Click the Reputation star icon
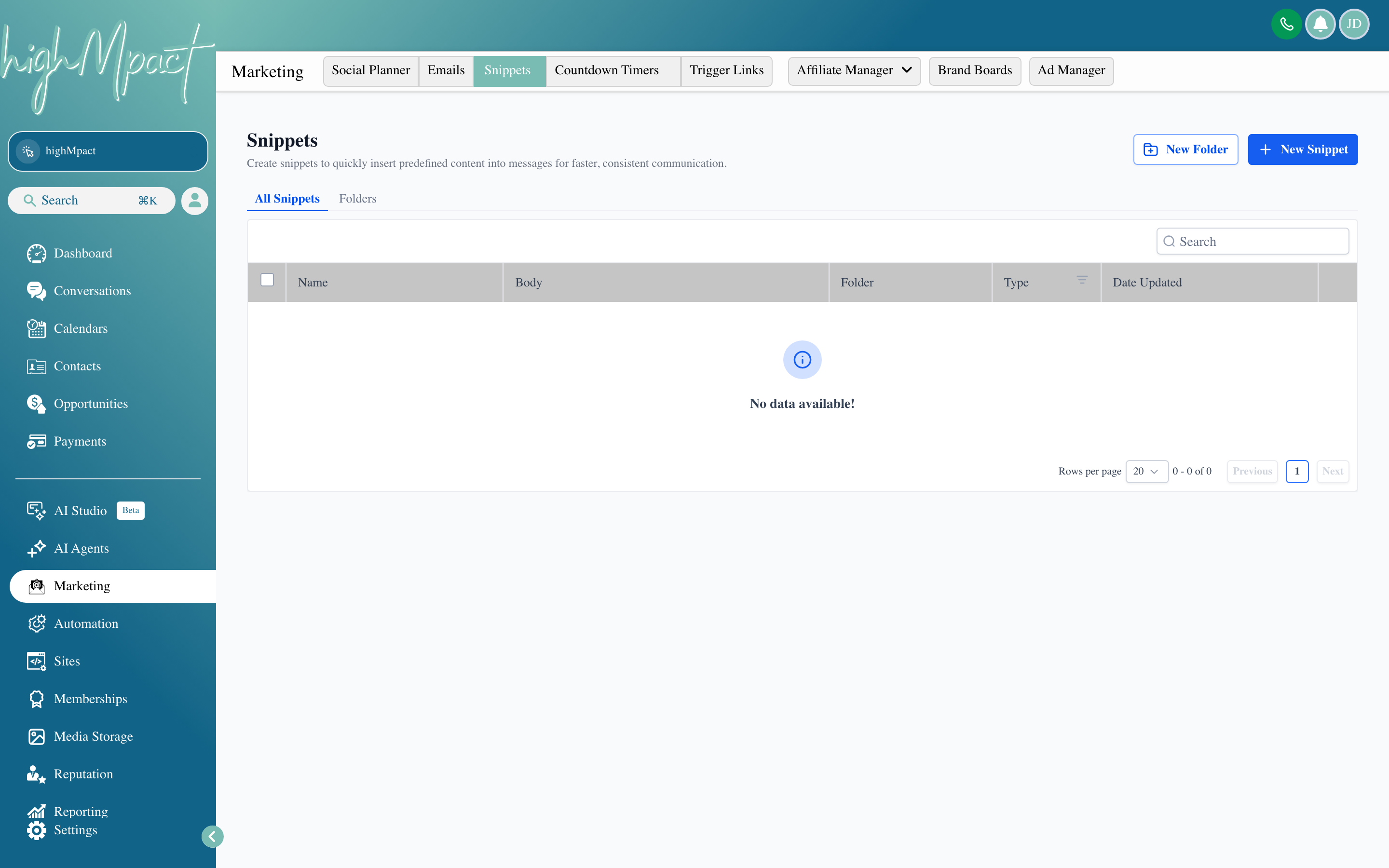 (x=36, y=774)
